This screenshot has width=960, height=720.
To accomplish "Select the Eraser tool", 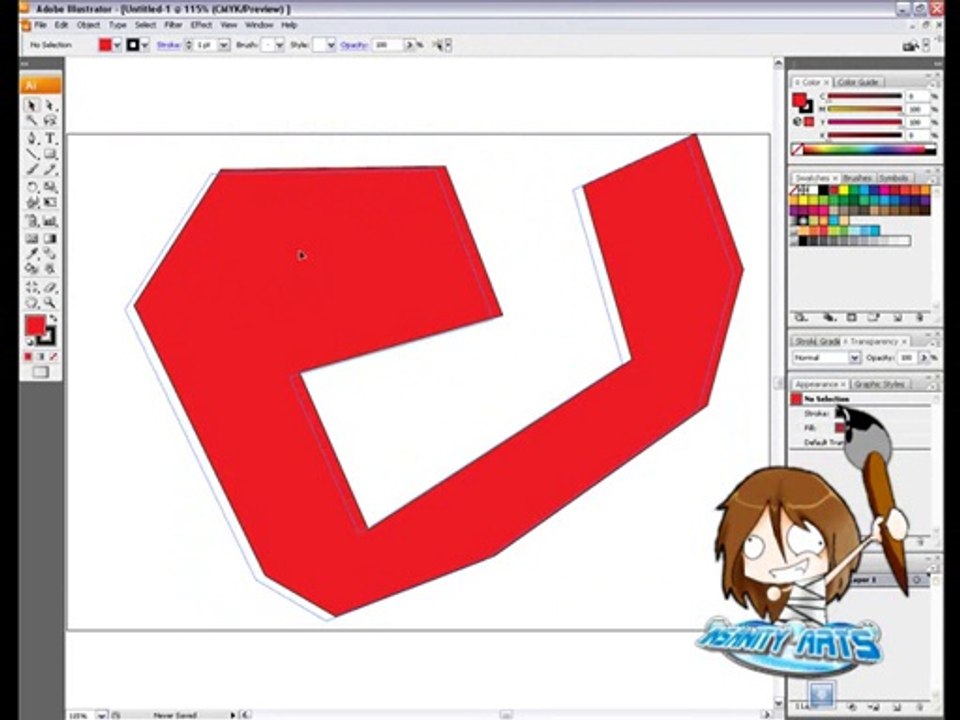I will (50, 287).
